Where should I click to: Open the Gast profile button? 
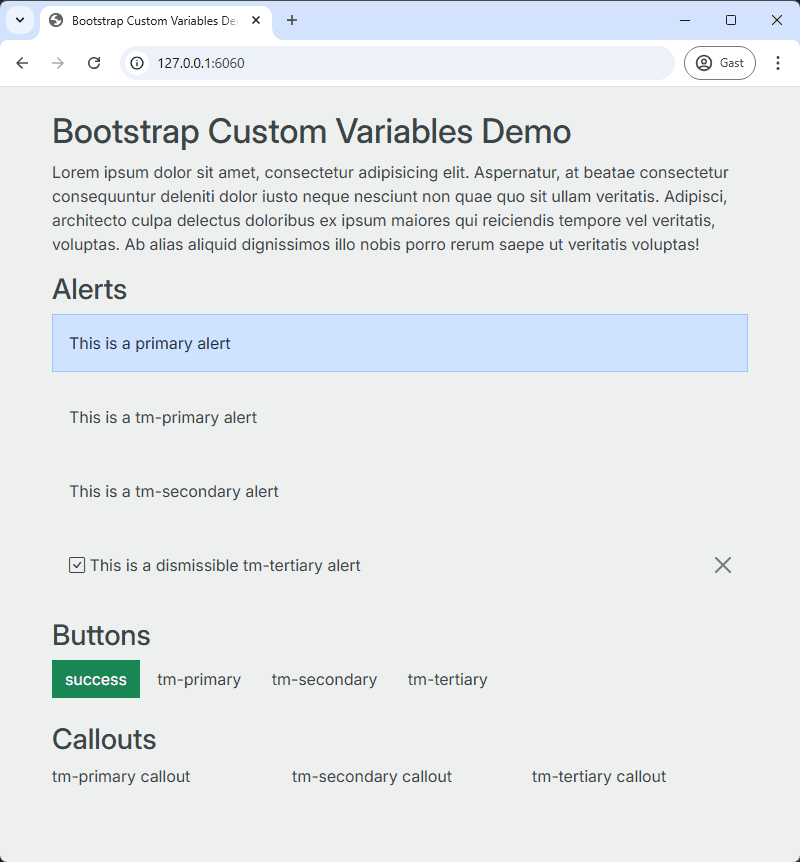pyautogui.click(x=720, y=63)
